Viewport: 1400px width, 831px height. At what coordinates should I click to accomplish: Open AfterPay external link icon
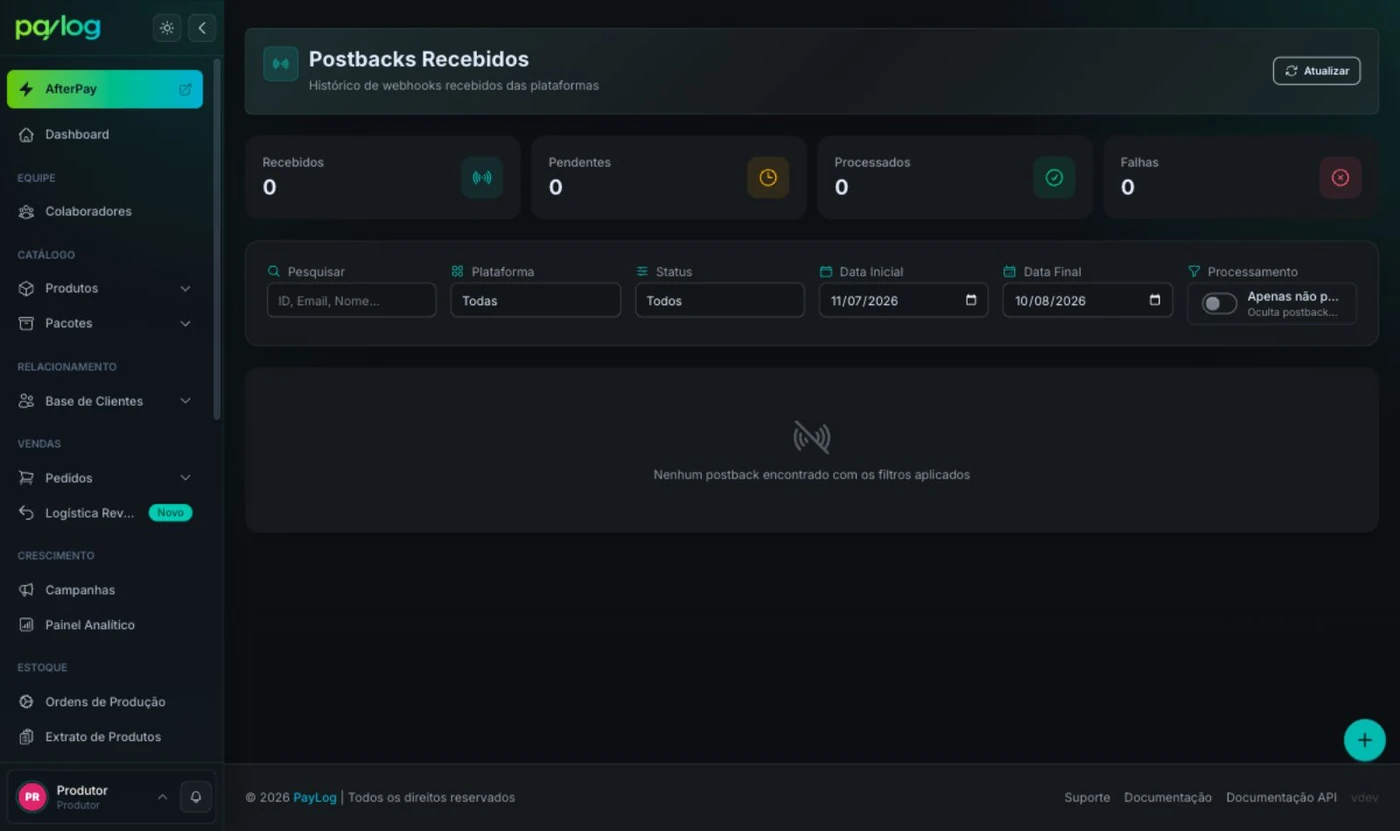[x=185, y=89]
